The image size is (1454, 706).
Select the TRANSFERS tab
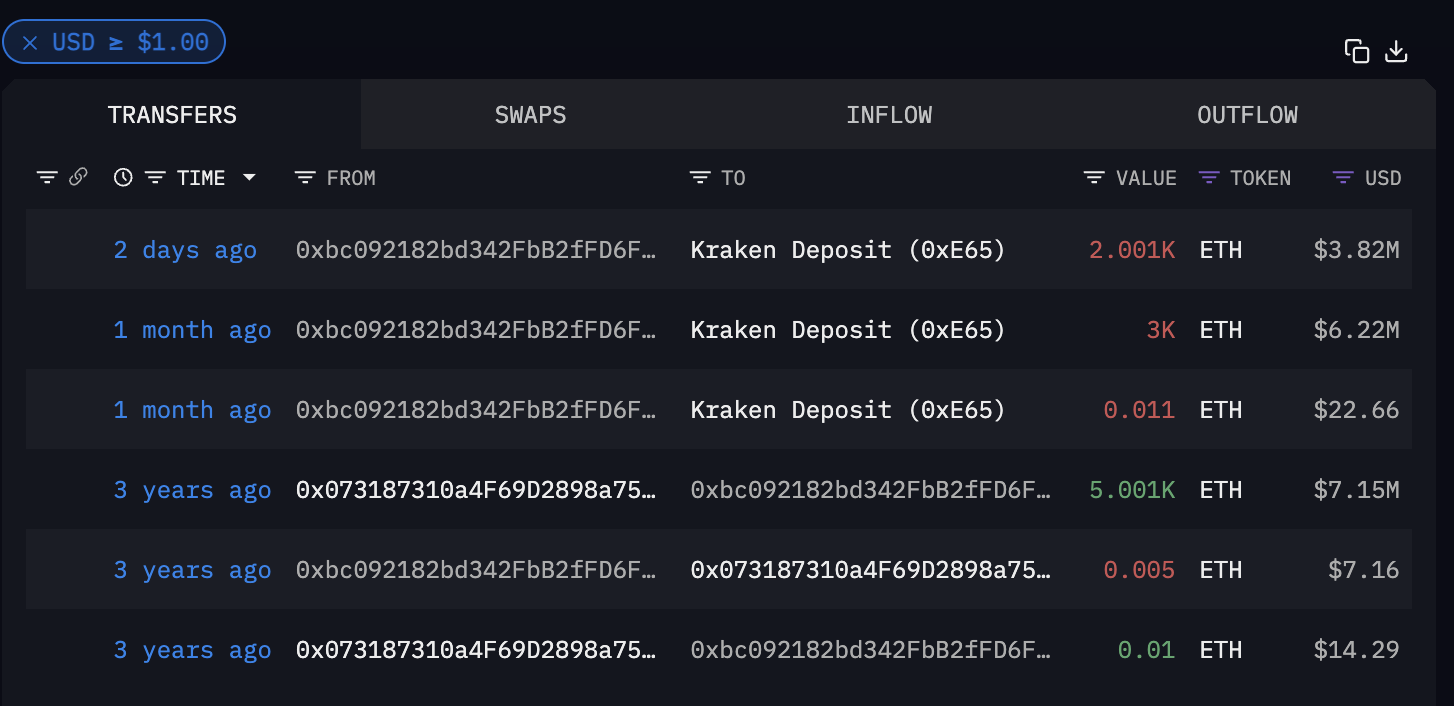pyautogui.click(x=172, y=115)
